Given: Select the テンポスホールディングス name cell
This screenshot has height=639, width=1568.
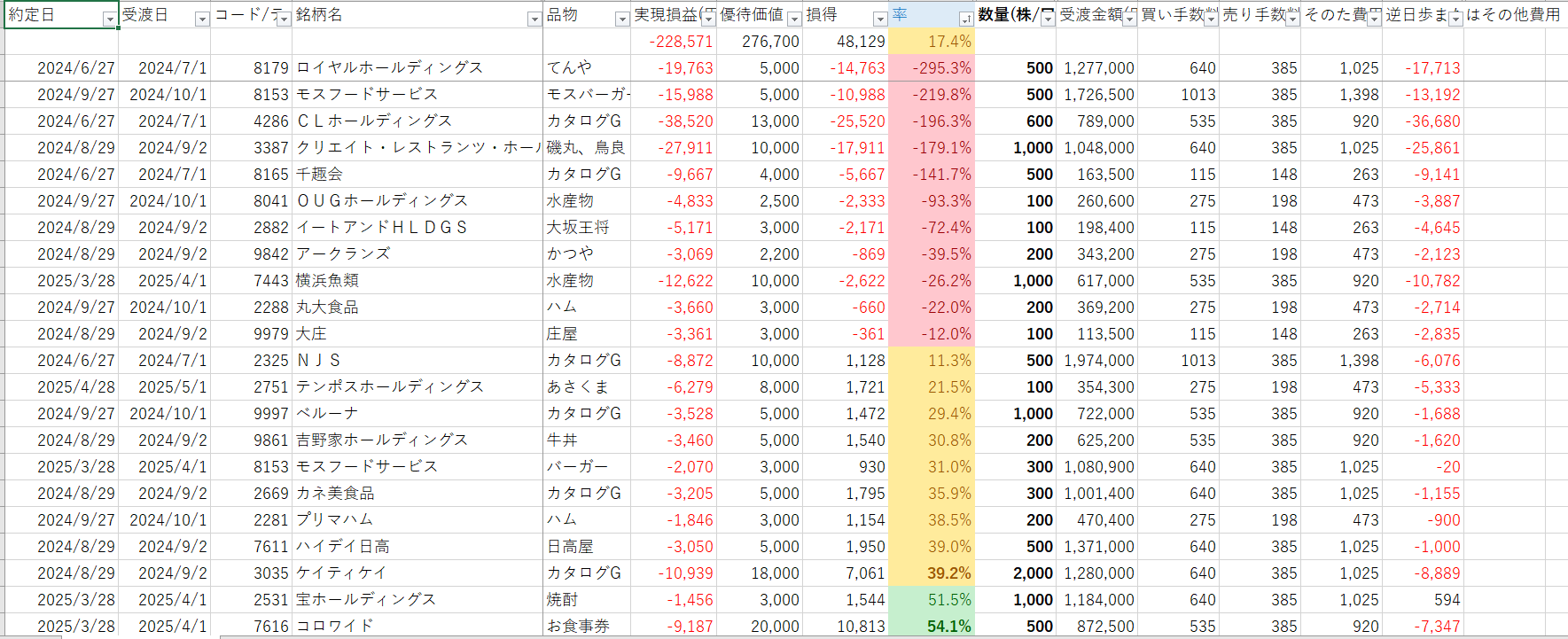Looking at the screenshot, I should coord(417,387).
